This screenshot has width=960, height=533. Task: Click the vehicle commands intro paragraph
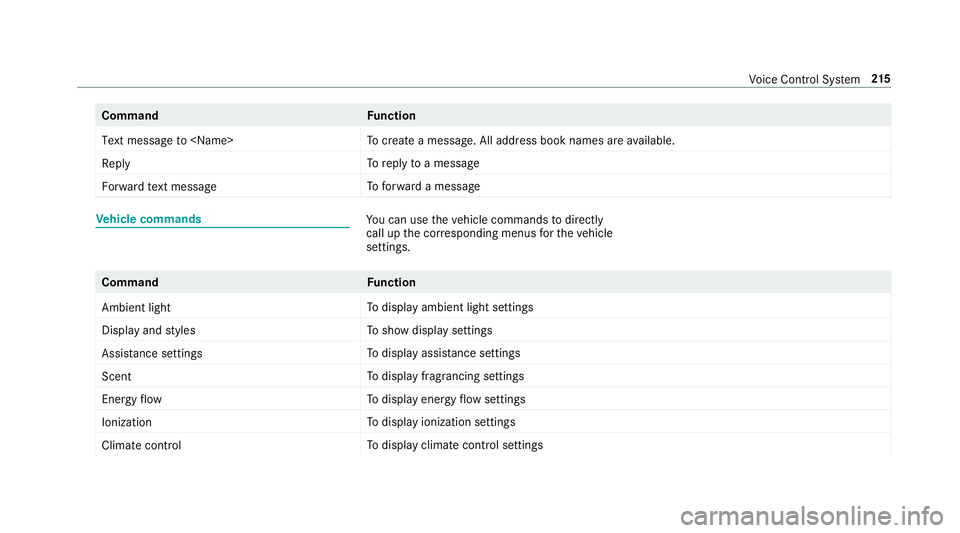click(x=489, y=233)
